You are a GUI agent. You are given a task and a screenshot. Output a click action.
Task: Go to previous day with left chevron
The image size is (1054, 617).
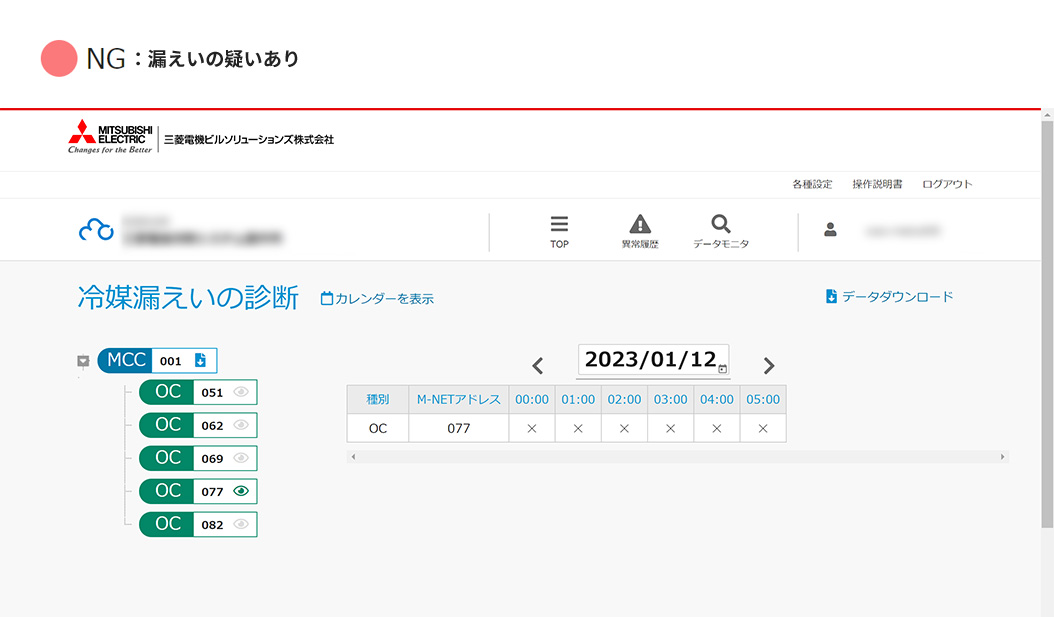(538, 365)
